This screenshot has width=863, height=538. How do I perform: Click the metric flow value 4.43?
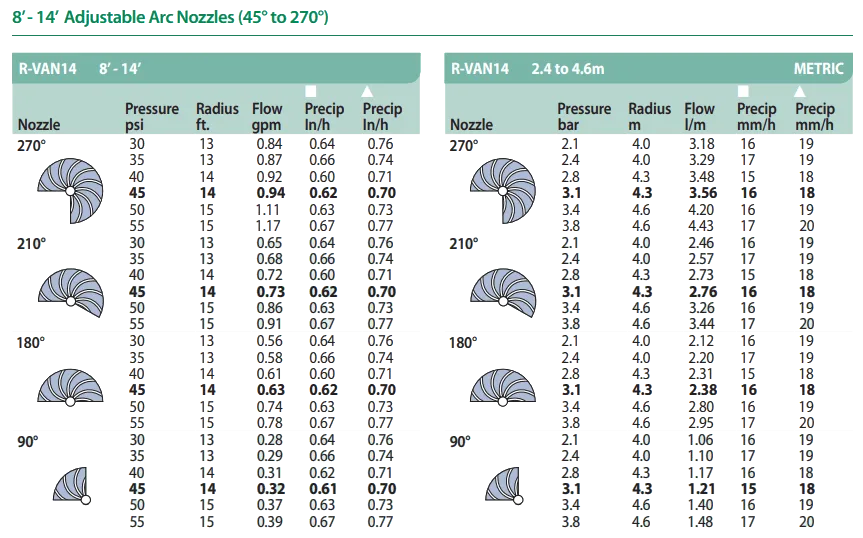coord(702,226)
